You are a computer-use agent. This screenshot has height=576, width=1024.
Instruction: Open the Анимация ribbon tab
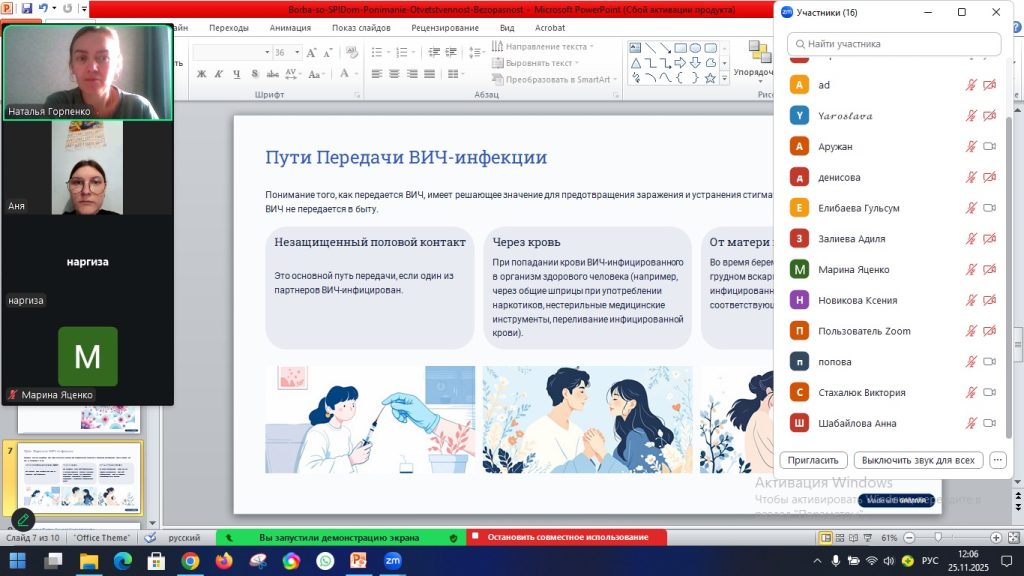(x=290, y=28)
